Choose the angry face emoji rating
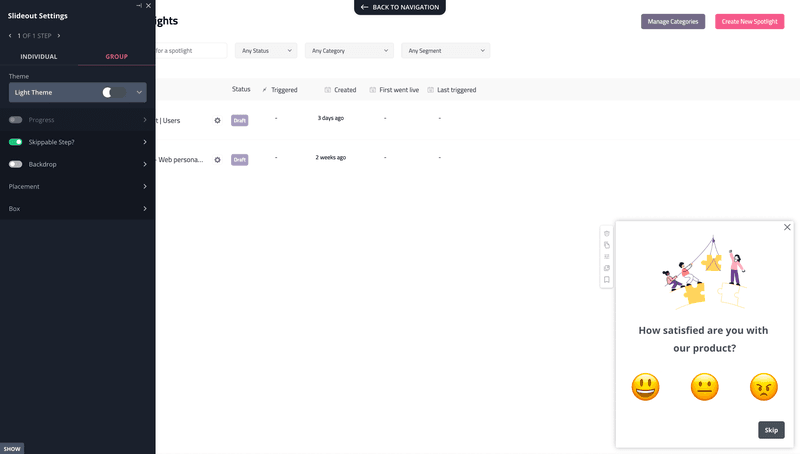800x454 pixels. [x=764, y=387]
